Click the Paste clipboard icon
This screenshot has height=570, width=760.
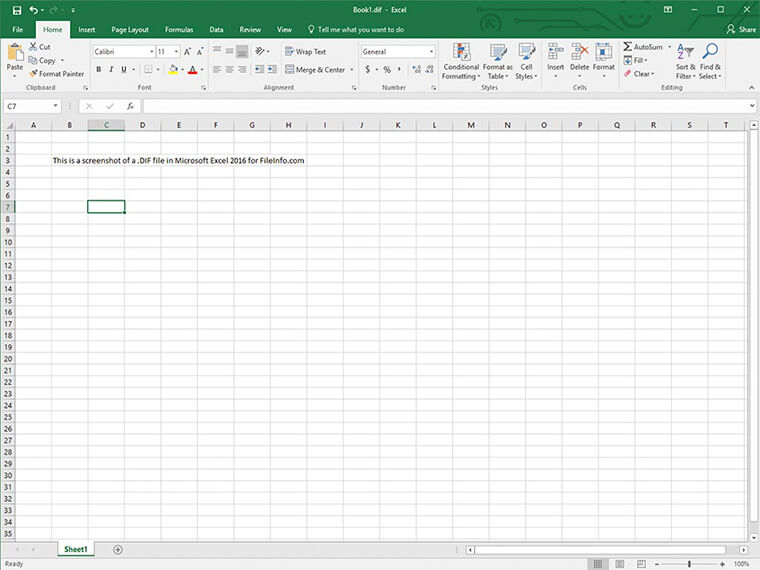(x=15, y=52)
